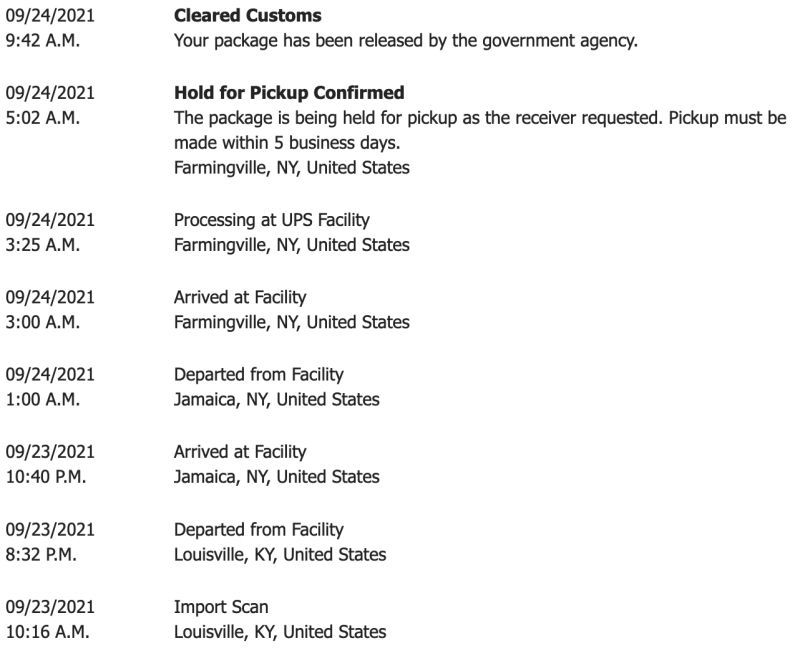Click the 09/23/2021 date beside Import Scan
Screen dimensions: 800x666
[x=50, y=607]
